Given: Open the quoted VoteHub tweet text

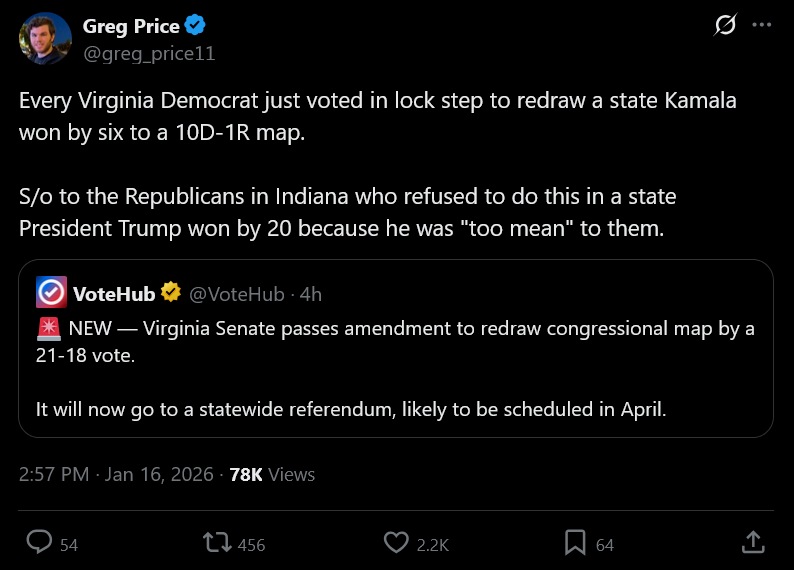Looking at the screenshot, I should pos(395,368).
